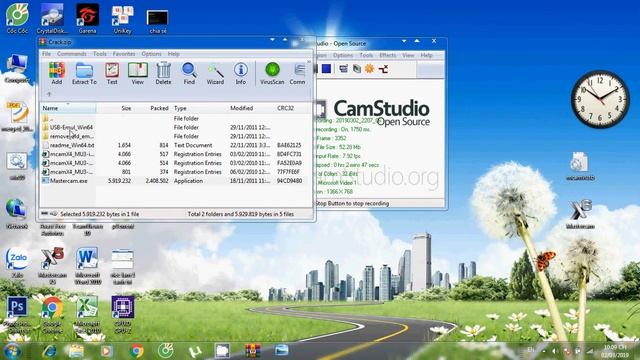640x360 pixels.
Task: Click the analog clock desktop gadget
Action: [x=600, y=99]
